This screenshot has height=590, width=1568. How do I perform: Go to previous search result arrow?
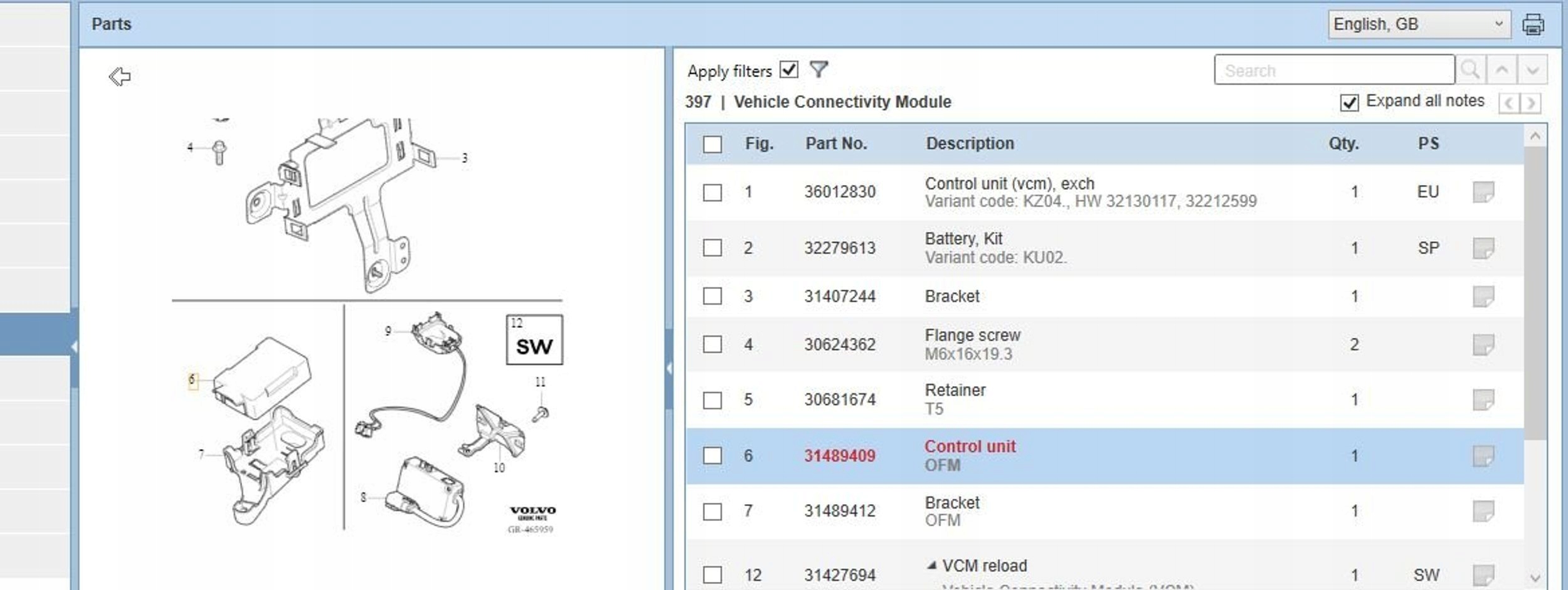[x=1502, y=70]
